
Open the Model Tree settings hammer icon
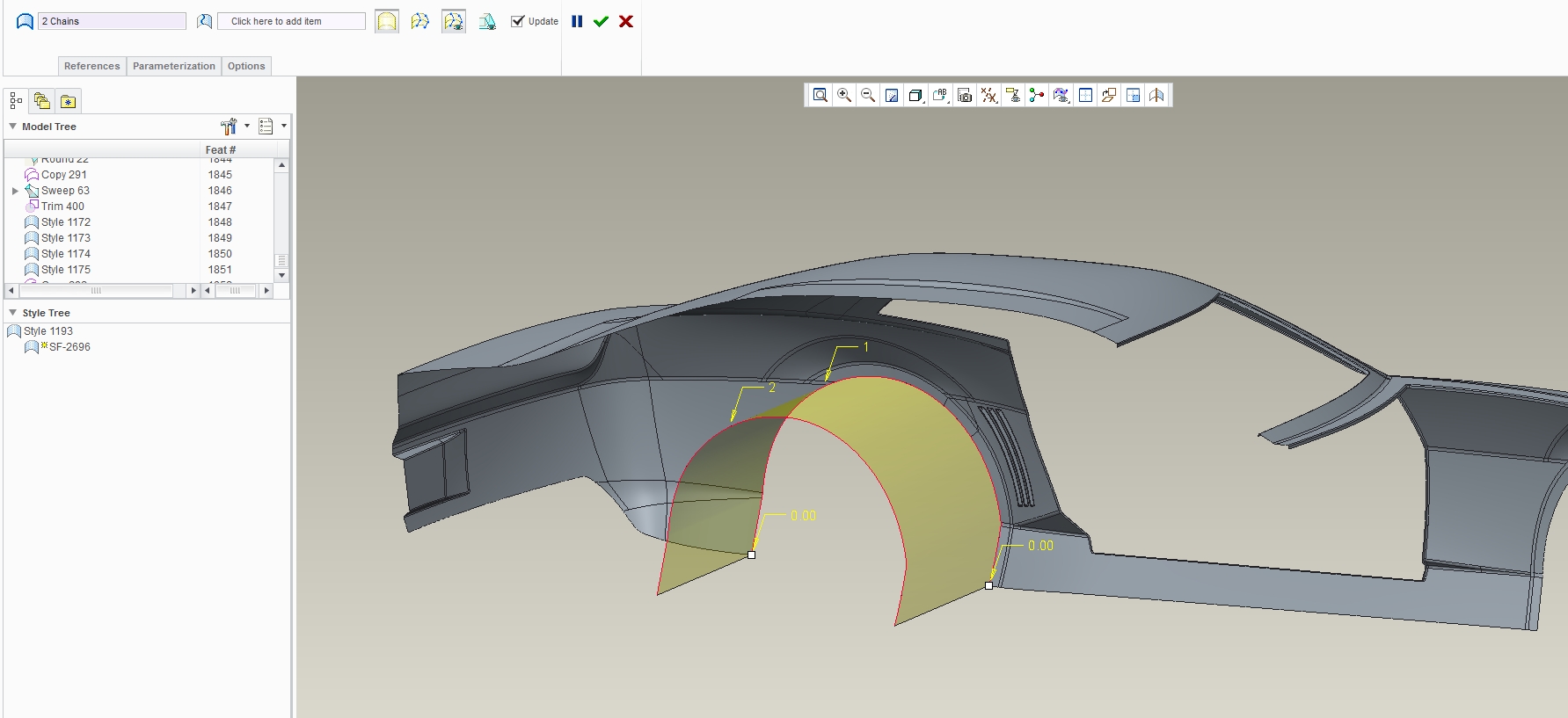coord(229,127)
